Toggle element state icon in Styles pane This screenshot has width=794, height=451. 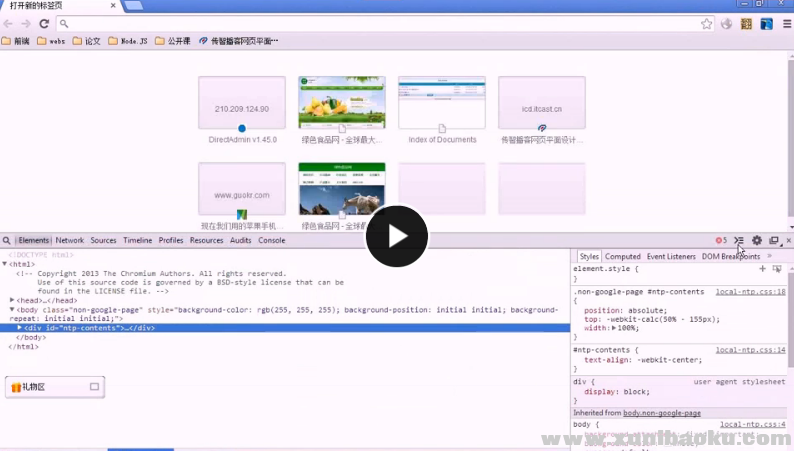pos(777,269)
